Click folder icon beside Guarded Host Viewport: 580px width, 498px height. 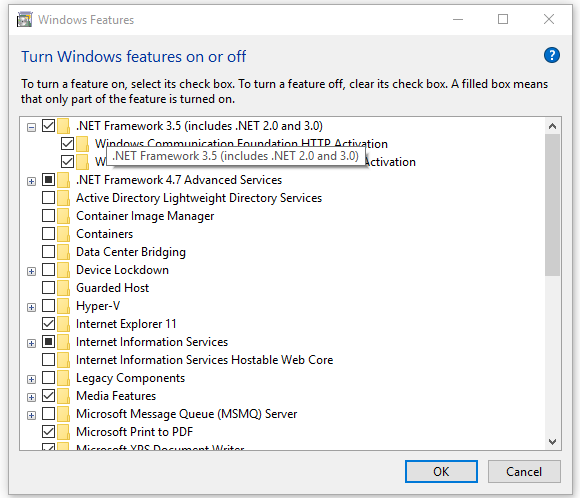tap(64, 288)
